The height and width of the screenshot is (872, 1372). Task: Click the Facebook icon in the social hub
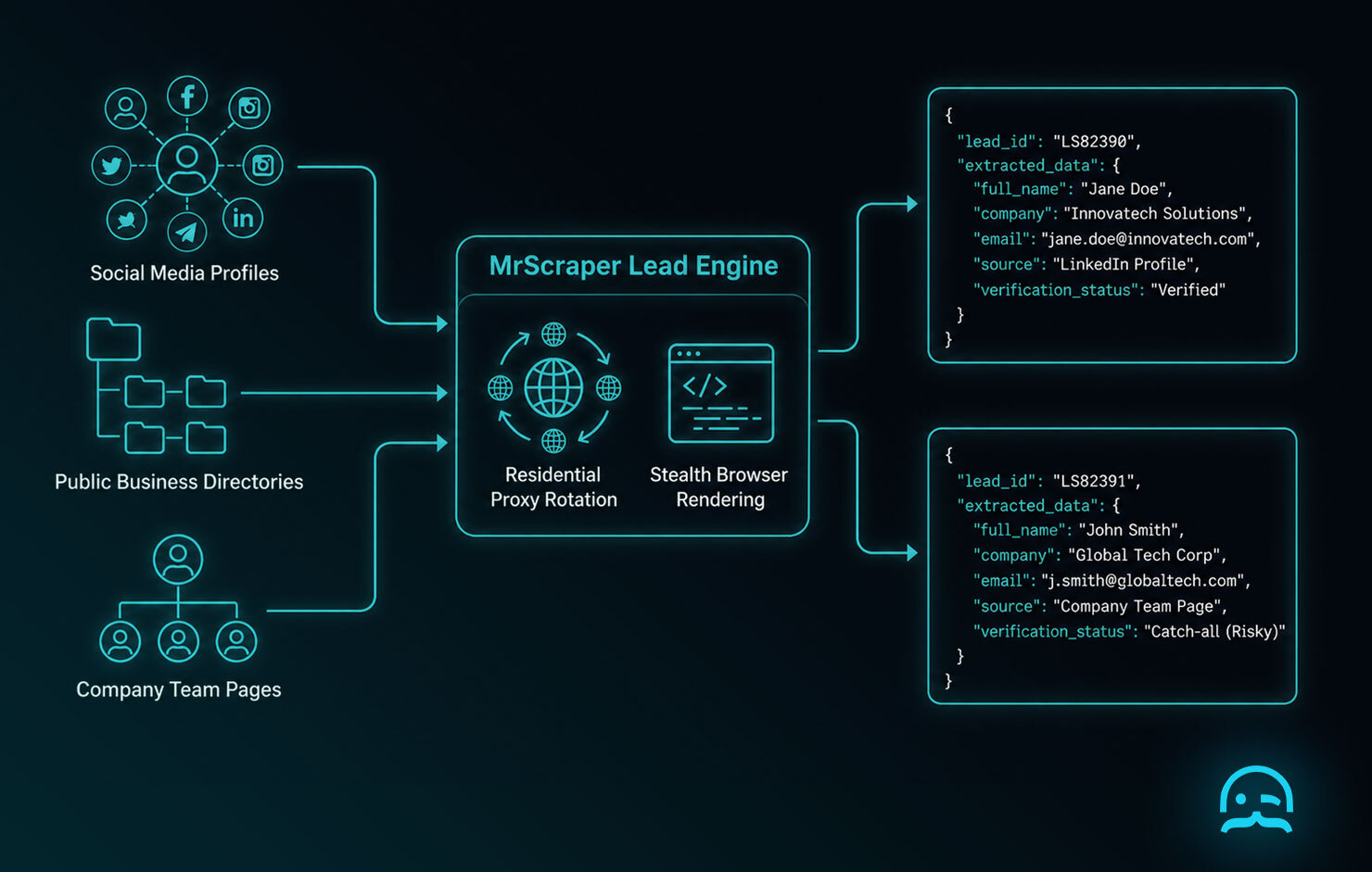187,96
